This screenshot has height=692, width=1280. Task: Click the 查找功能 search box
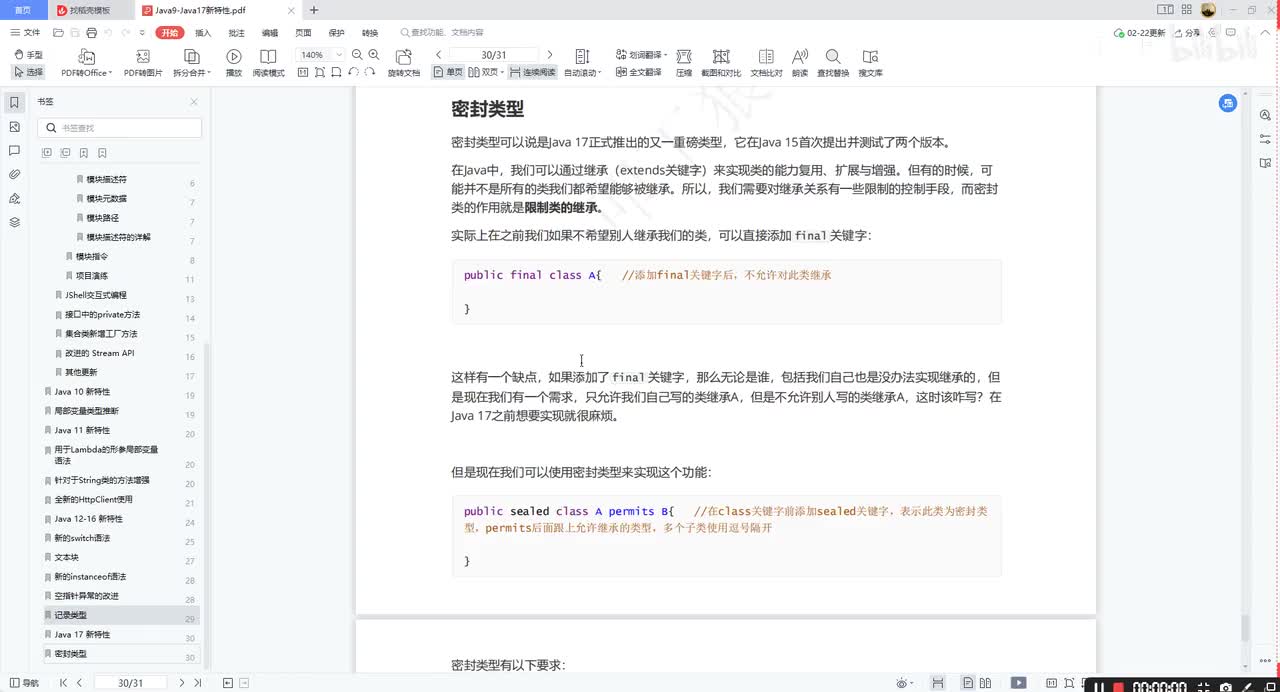point(442,32)
